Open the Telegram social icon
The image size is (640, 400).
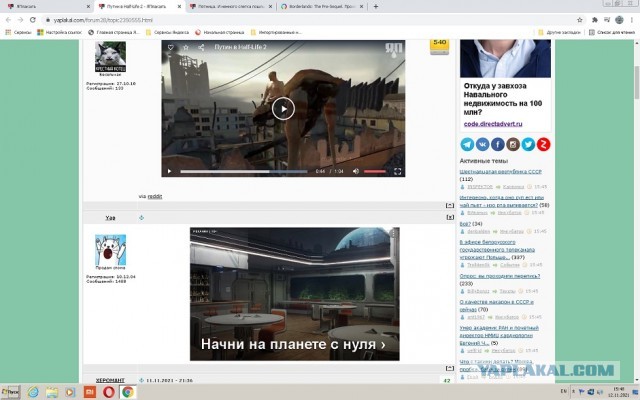tap(467, 144)
